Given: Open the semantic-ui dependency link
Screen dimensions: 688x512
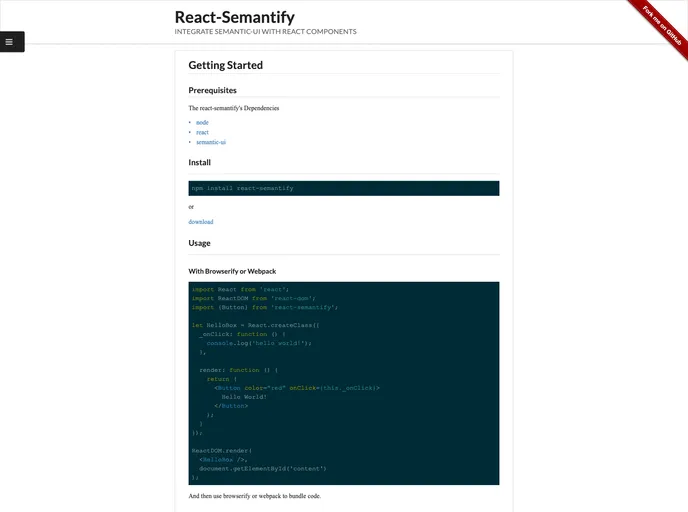Looking at the screenshot, I should tap(211, 142).
